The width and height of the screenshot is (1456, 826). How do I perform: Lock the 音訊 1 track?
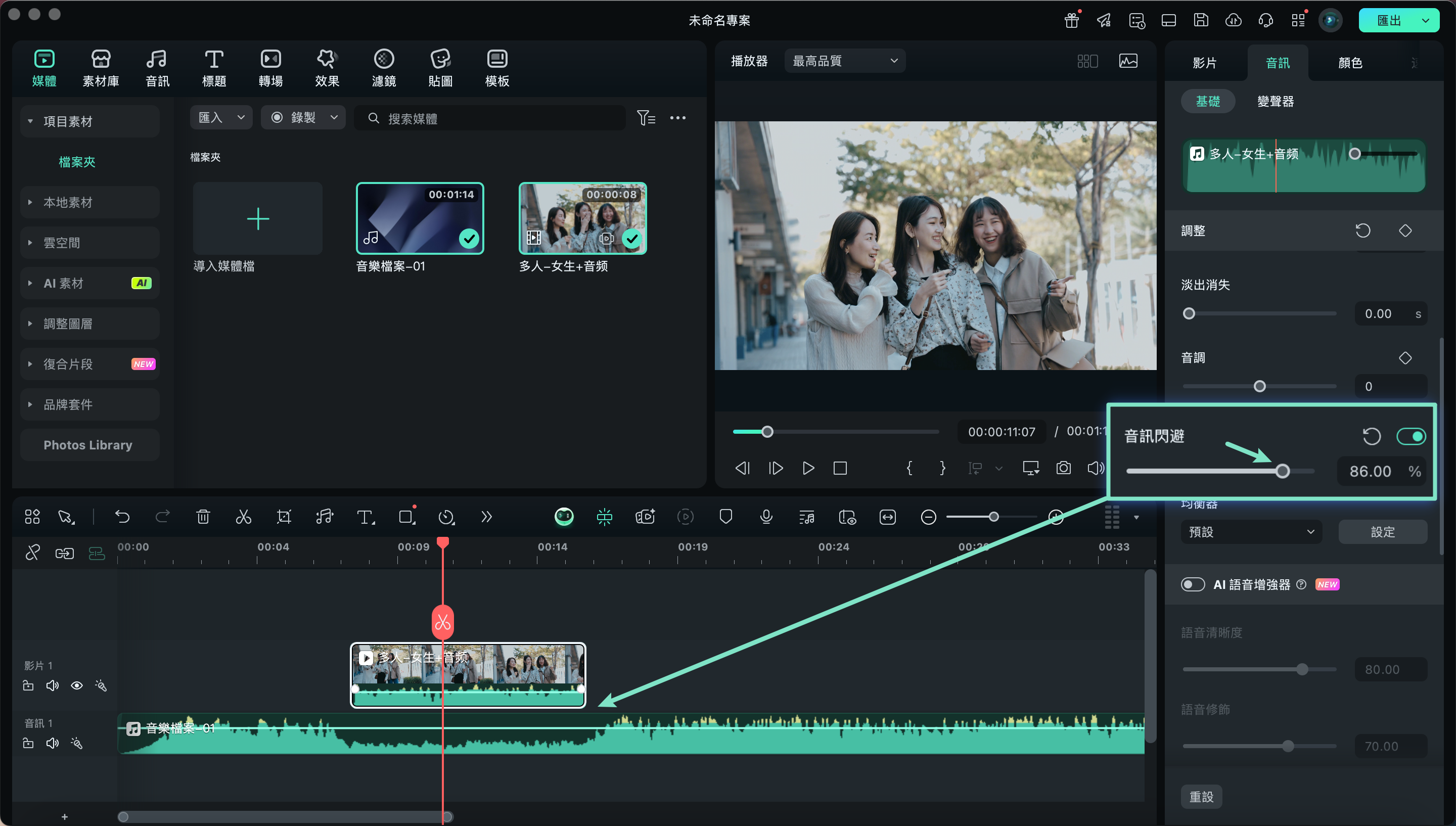coord(28,743)
